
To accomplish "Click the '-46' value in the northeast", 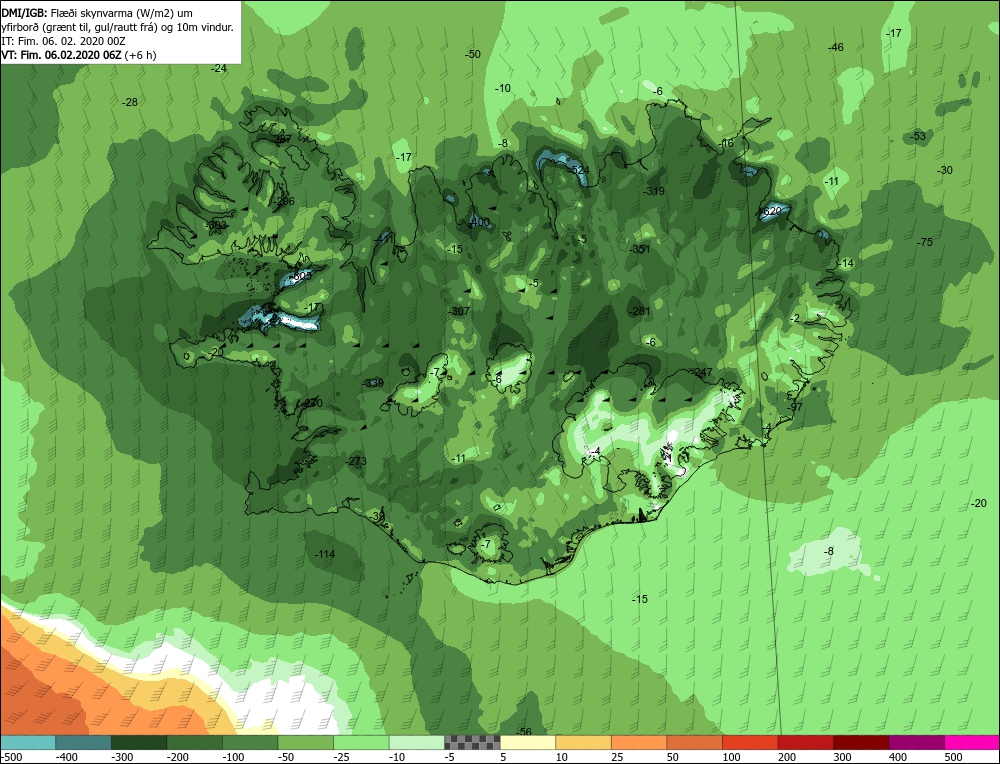I will (x=835, y=47).
